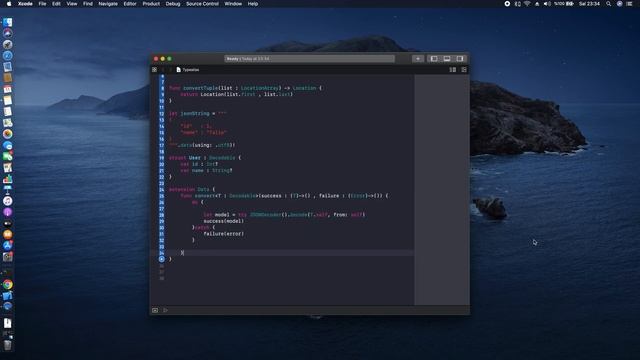Click the Ready activity status field

pyautogui.click(x=309, y=59)
